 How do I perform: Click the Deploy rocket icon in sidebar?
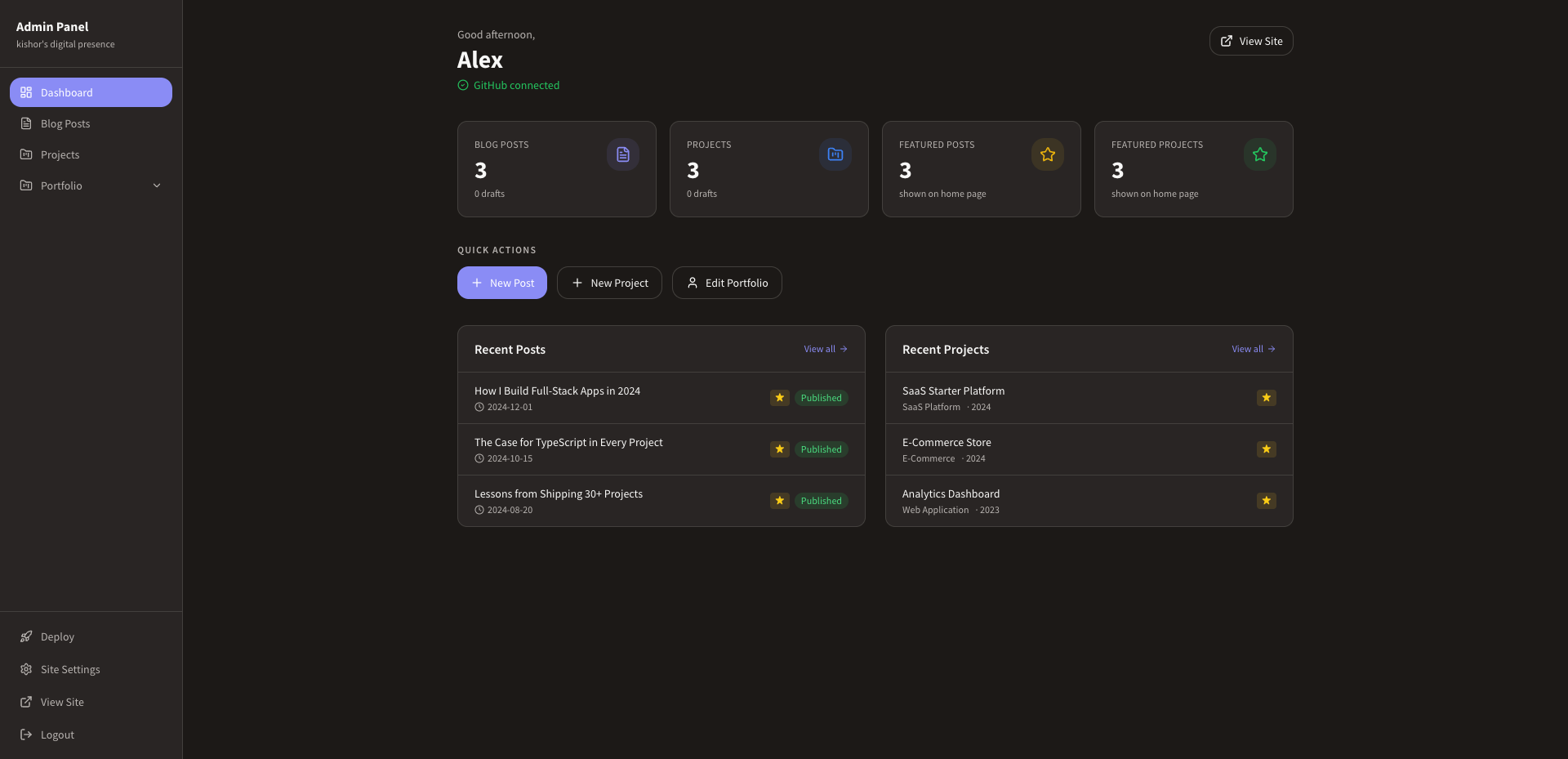tap(25, 636)
